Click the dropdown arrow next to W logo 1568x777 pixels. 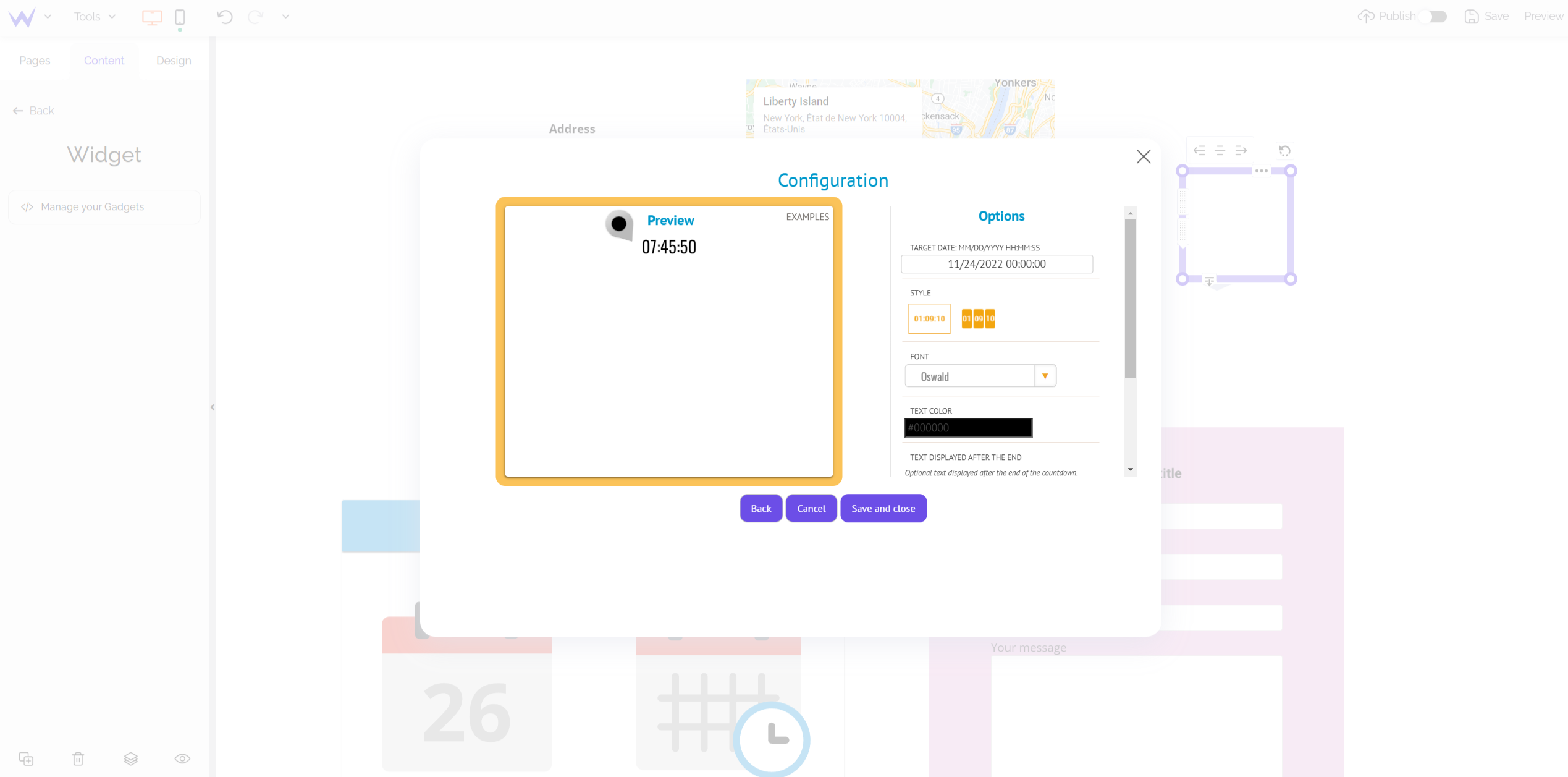tap(48, 18)
